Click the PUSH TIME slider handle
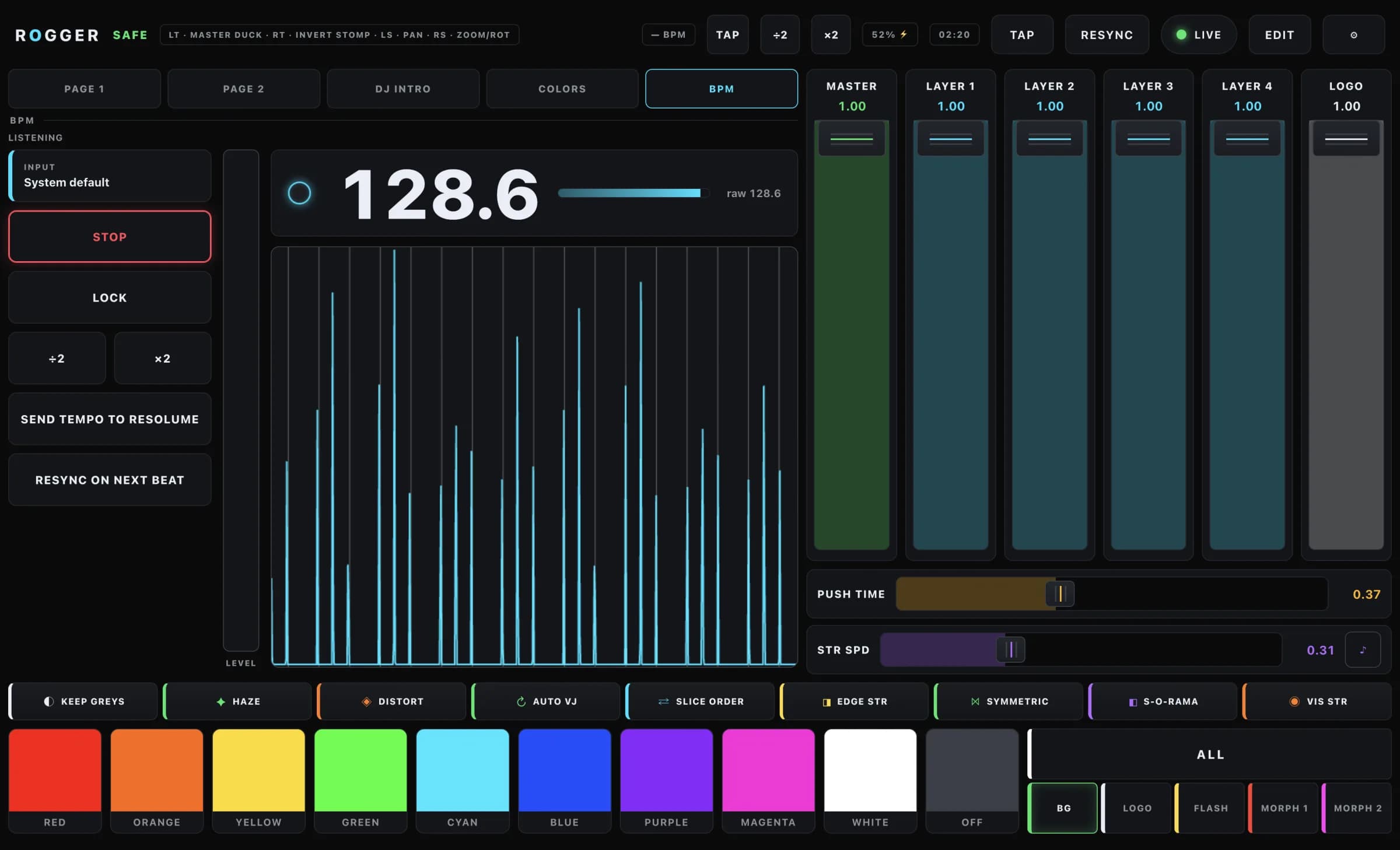Viewport: 1400px width, 850px height. coord(1060,594)
